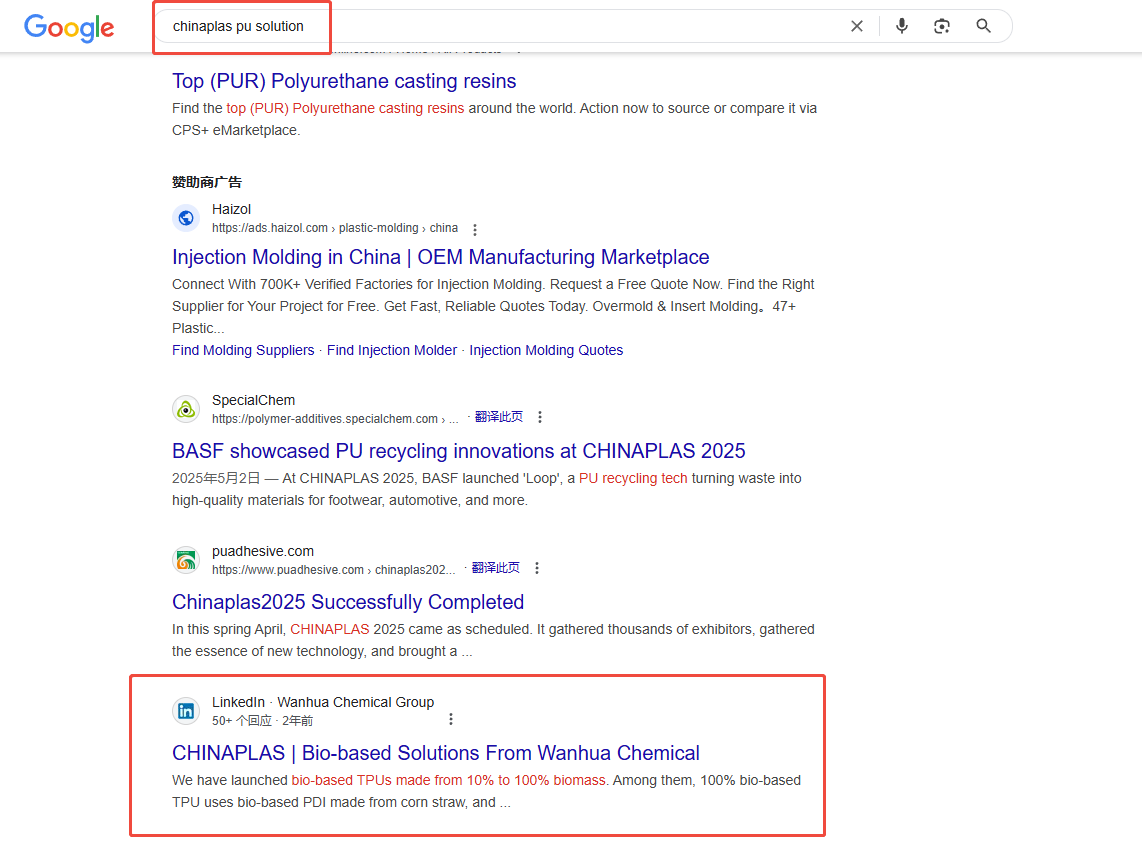Open more options for Haizol ad
Screen dimensions: 1142x844
coord(475,229)
